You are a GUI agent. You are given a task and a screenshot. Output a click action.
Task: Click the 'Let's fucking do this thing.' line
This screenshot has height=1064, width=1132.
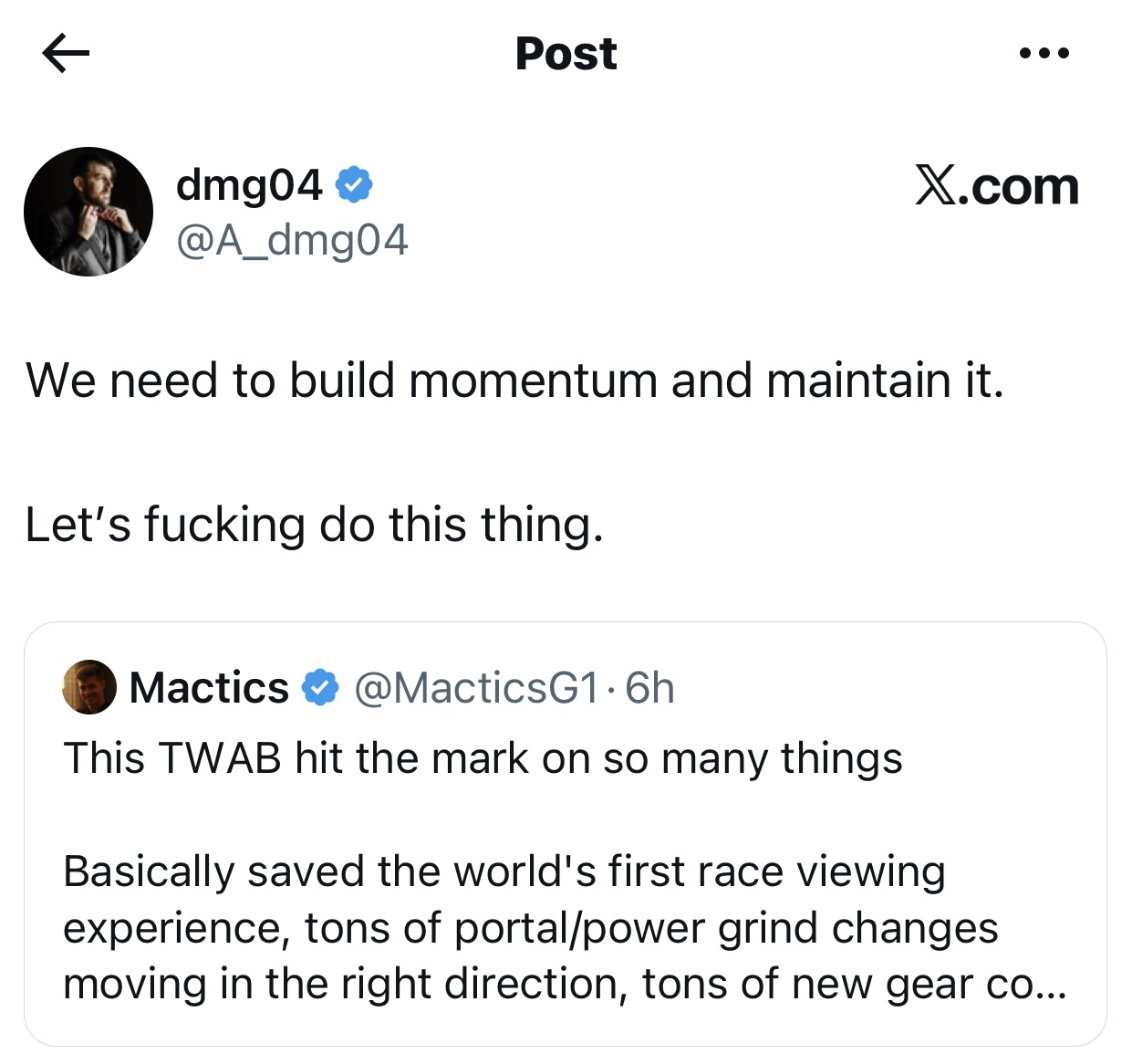[x=315, y=525]
